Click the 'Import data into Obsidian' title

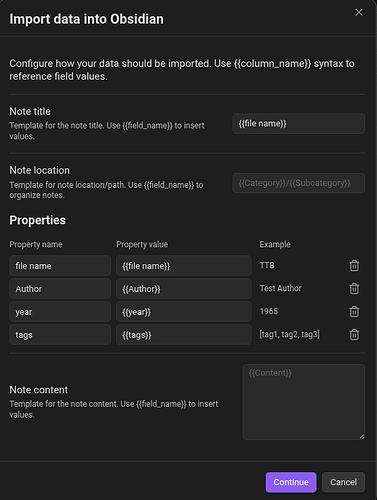point(86,19)
